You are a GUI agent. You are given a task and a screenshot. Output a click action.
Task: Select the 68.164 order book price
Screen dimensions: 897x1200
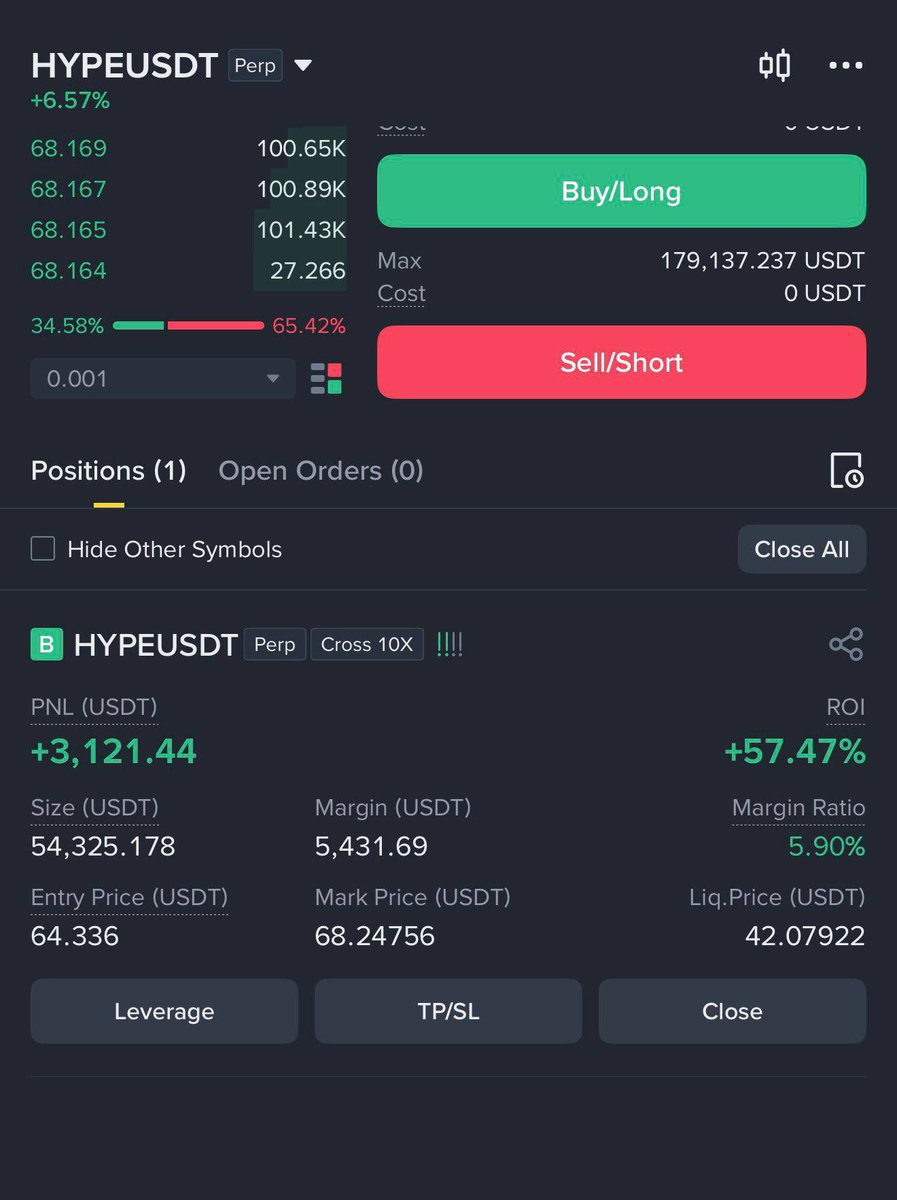pos(69,271)
